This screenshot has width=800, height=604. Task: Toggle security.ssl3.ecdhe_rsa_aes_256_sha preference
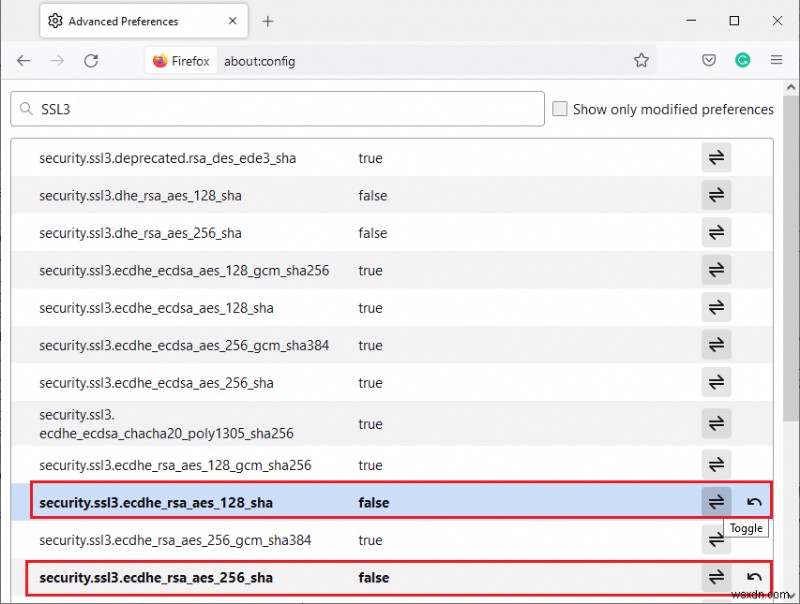[x=716, y=577]
